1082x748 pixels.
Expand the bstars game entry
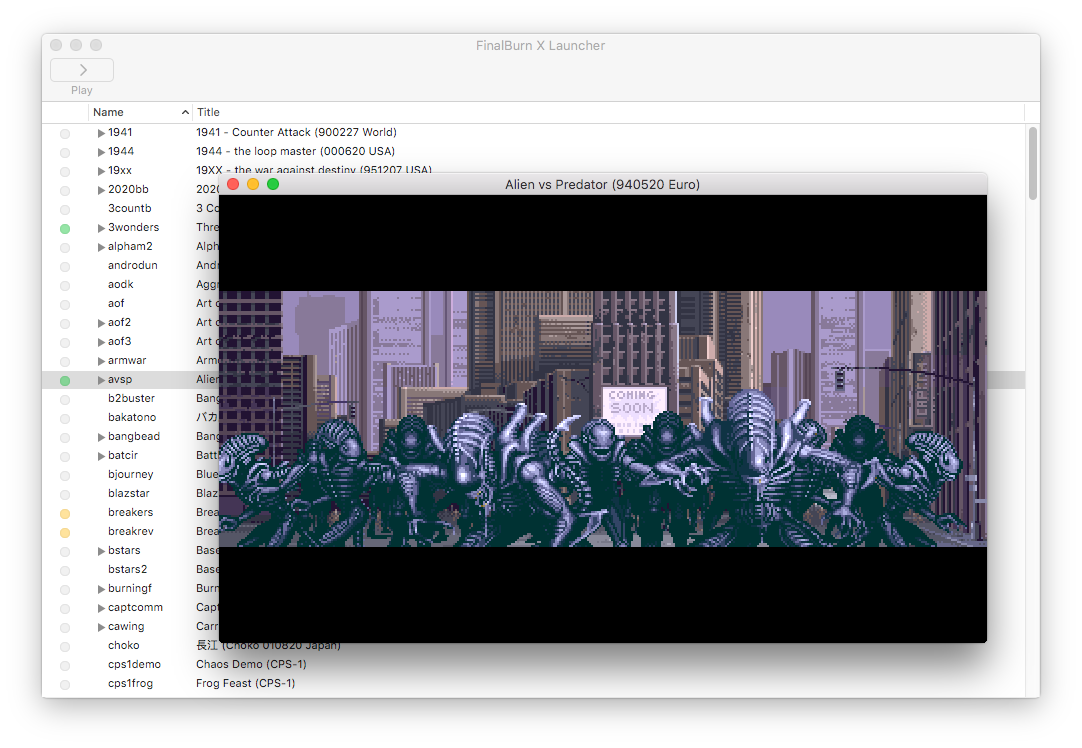click(100, 550)
